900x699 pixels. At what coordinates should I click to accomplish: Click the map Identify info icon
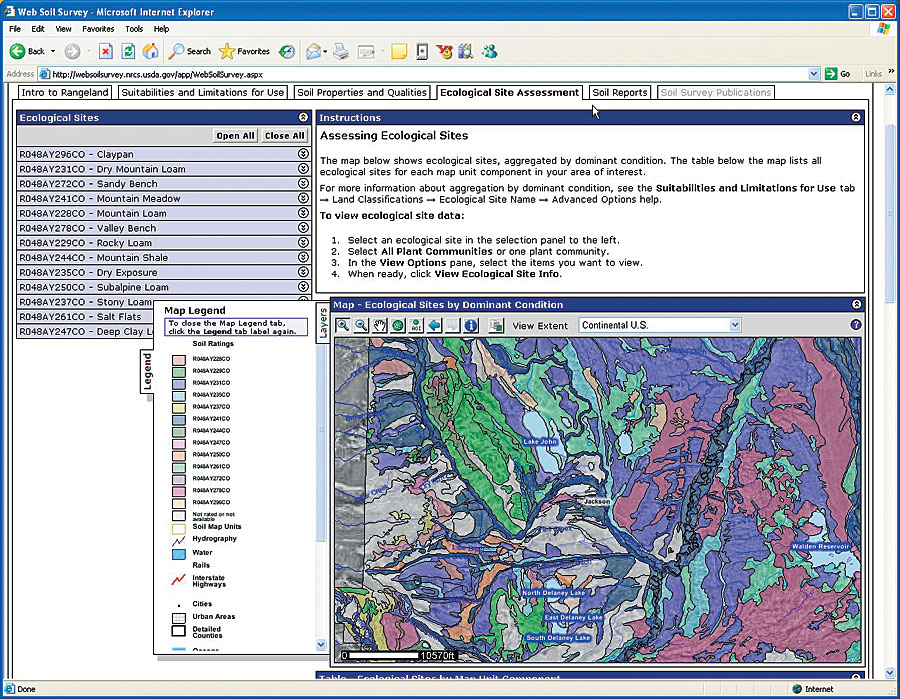(471, 325)
